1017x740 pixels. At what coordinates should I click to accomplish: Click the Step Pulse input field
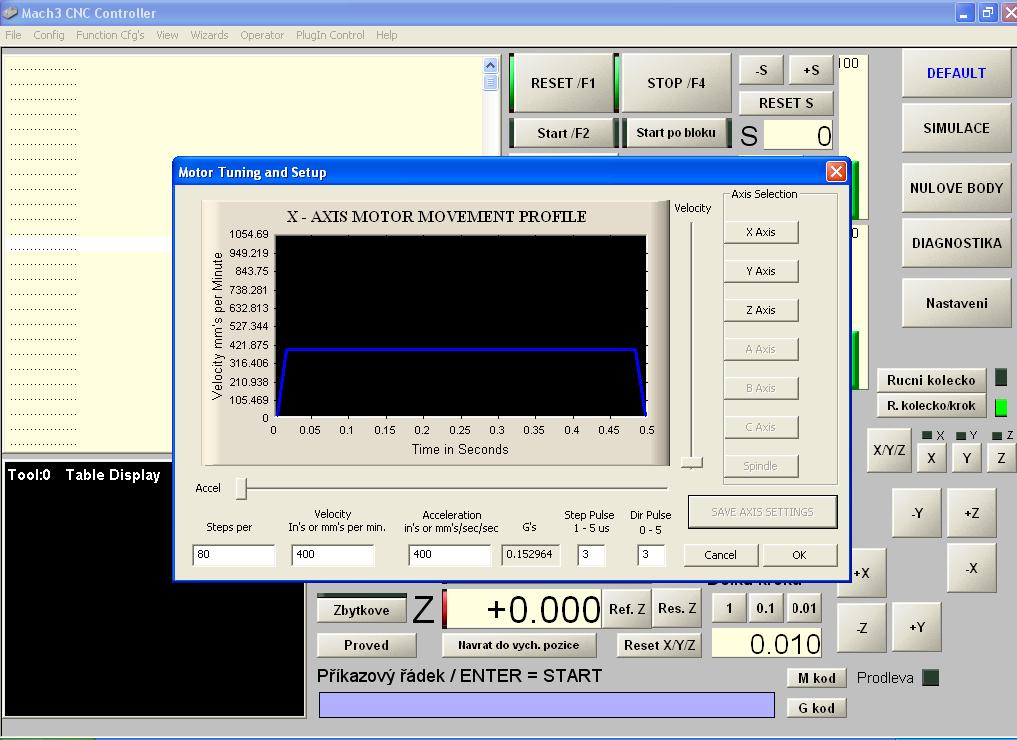pos(591,555)
